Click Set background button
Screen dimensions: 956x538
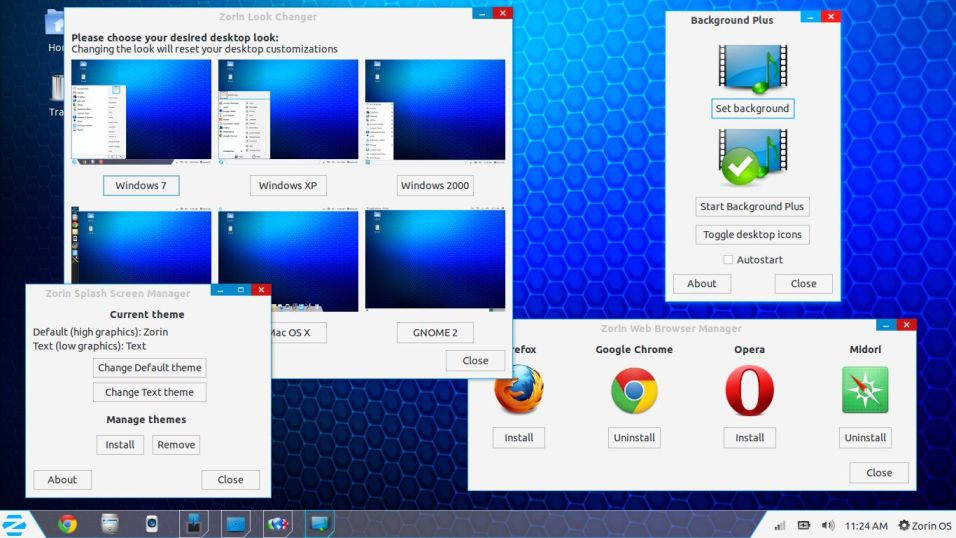tap(752, 108)
